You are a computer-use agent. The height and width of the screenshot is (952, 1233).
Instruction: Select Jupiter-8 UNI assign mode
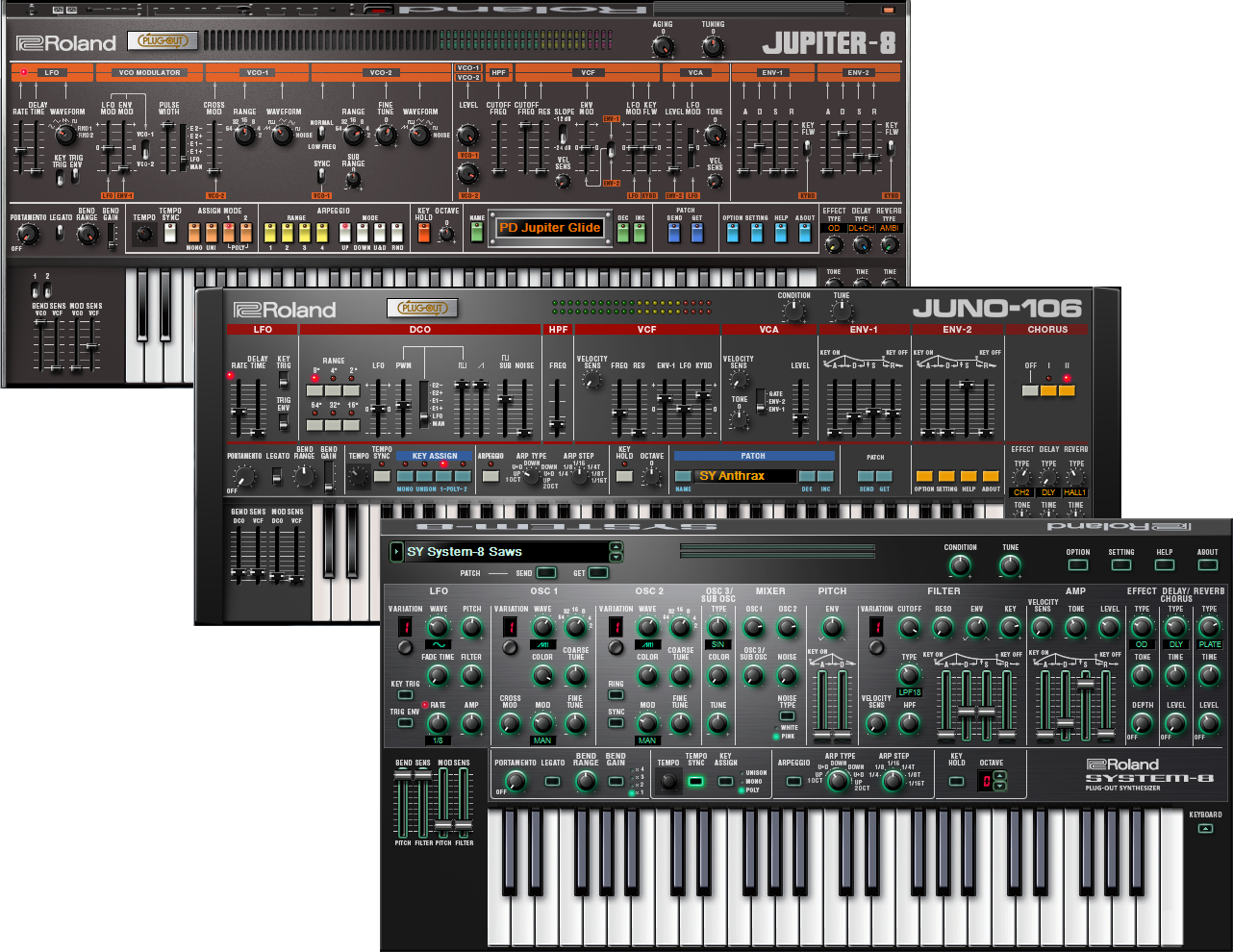point(211,232)
